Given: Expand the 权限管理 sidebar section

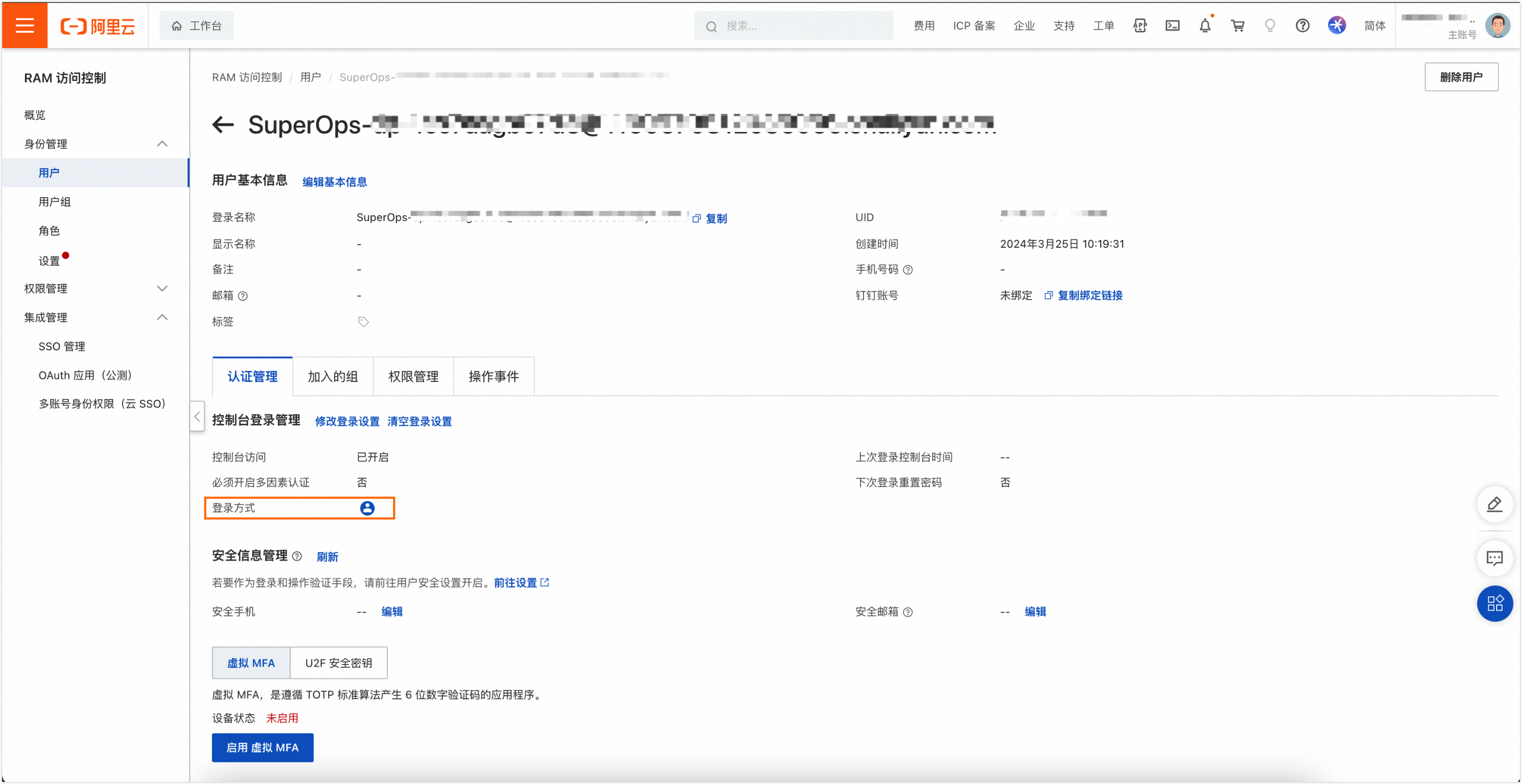Looking at the screenshot, I should pyautogui.click(x=162, y=288).
